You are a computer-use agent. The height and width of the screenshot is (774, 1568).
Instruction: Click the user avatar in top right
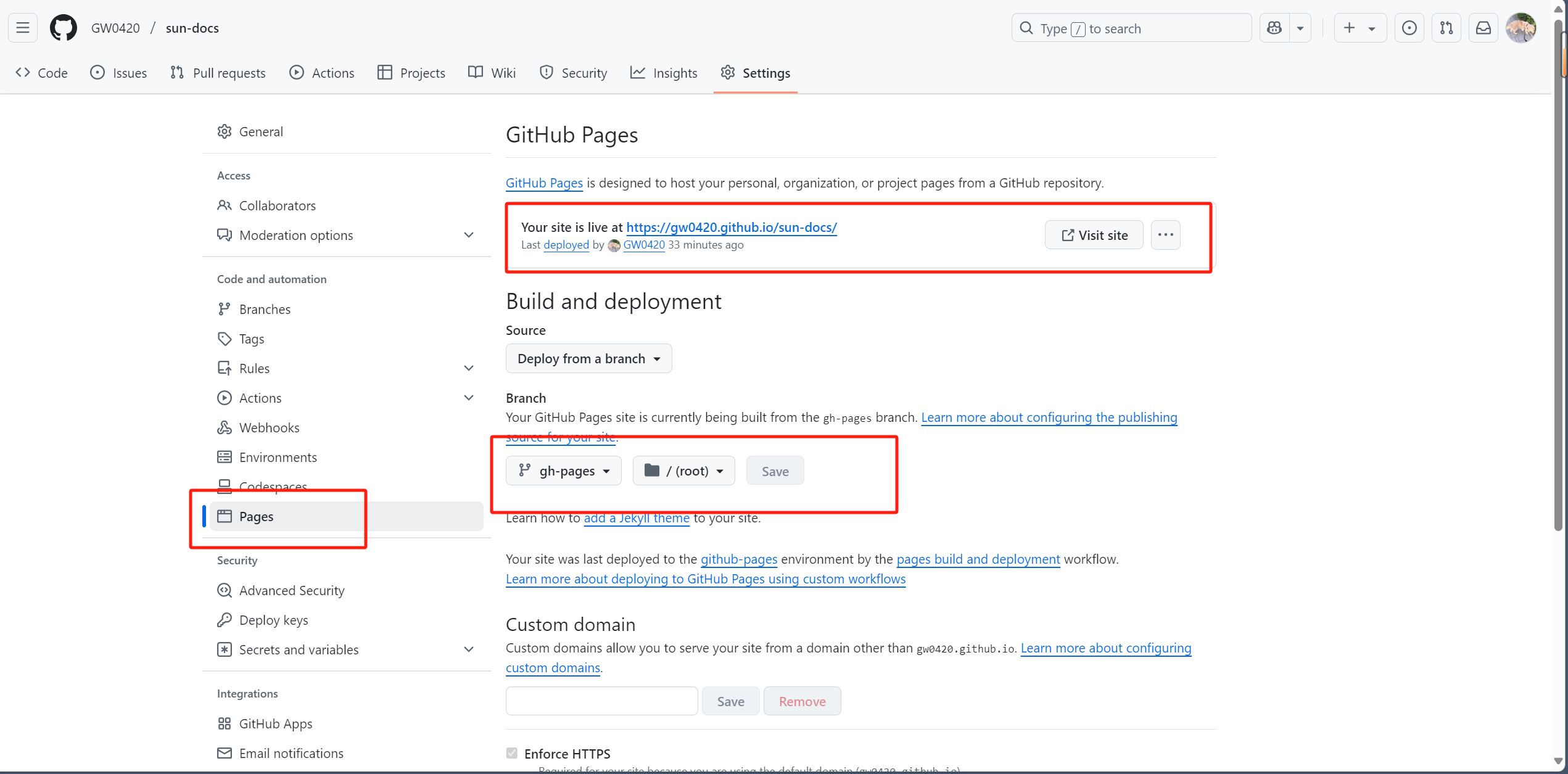pos(1521,28)
